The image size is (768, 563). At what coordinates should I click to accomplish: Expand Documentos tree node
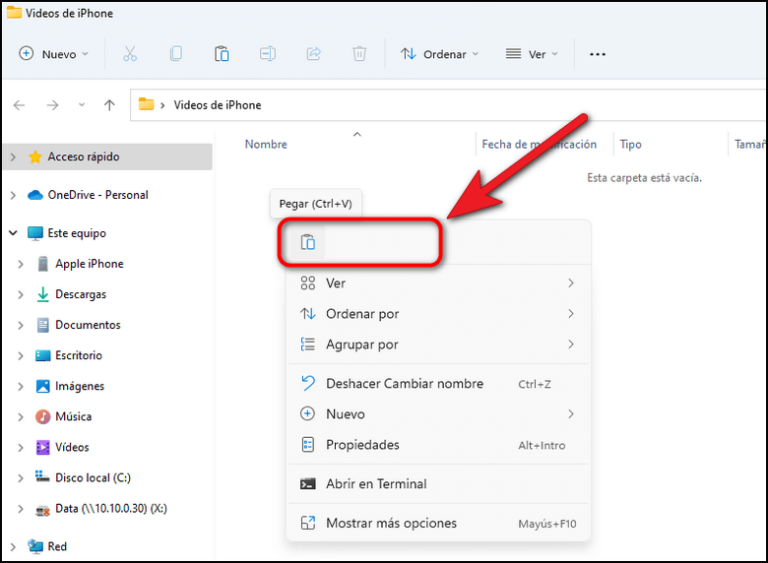pos(21,325)
